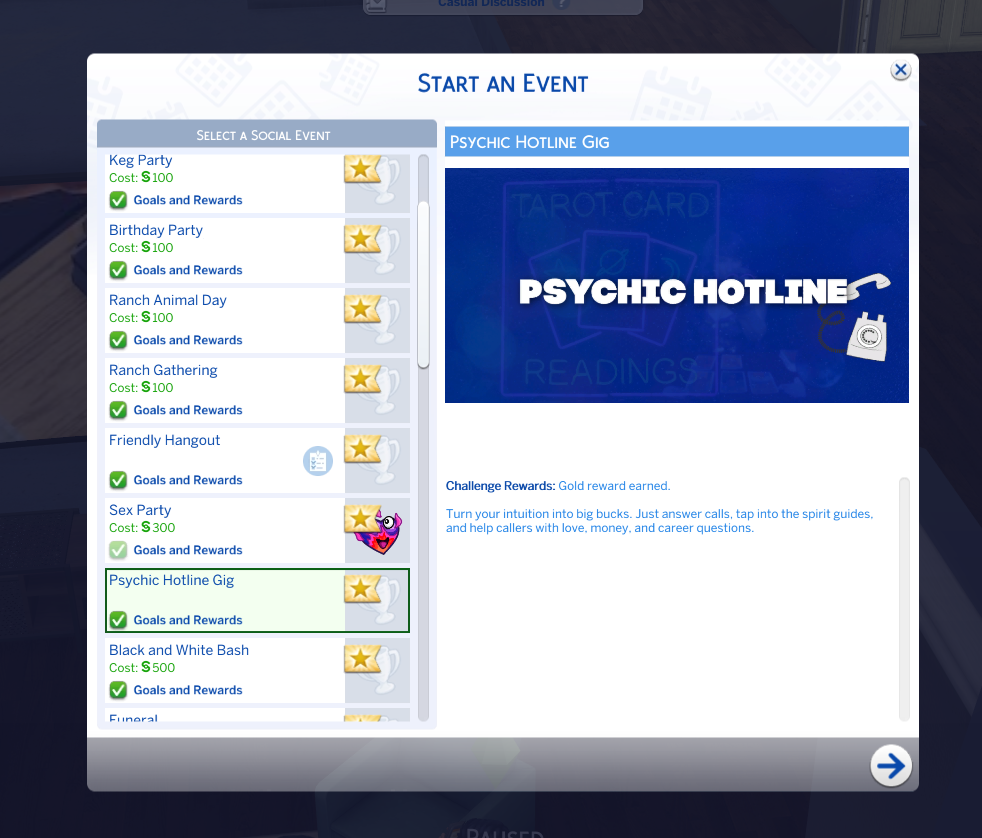Screen dimensions: 982x838
Task: Proceed with the blue arrow next button
Action: pos(891,765)
